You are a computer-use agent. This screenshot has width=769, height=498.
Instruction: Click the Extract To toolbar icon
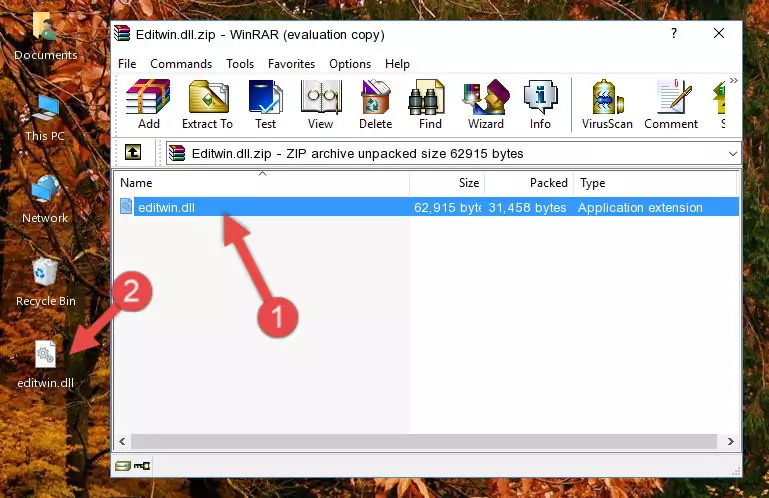click(x=207, y=104)
